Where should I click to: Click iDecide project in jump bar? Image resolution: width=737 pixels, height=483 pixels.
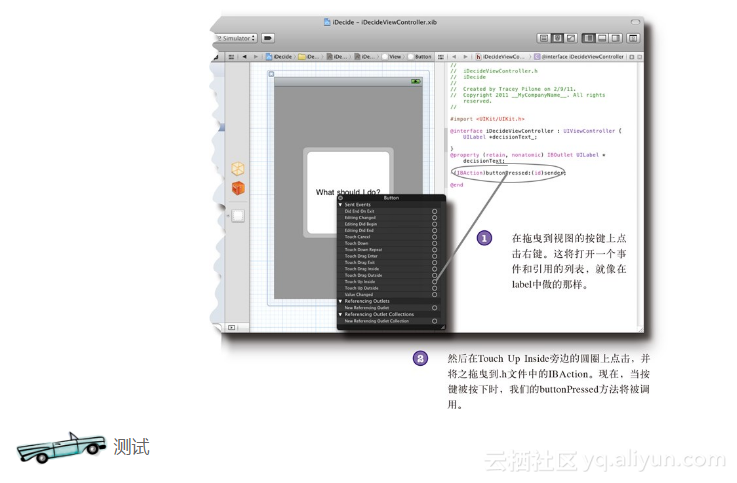pyautogui.click(x=279, y=56)
